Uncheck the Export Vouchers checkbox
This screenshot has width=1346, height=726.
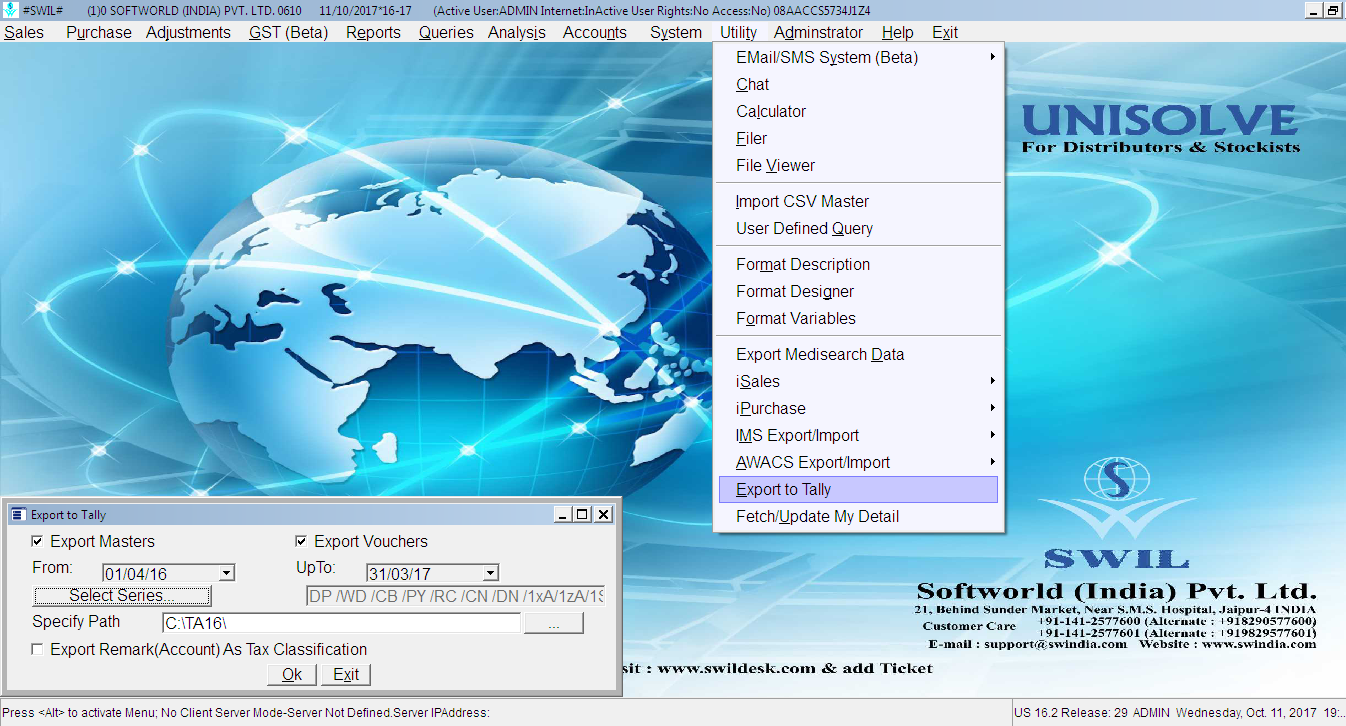pos(301,542)
